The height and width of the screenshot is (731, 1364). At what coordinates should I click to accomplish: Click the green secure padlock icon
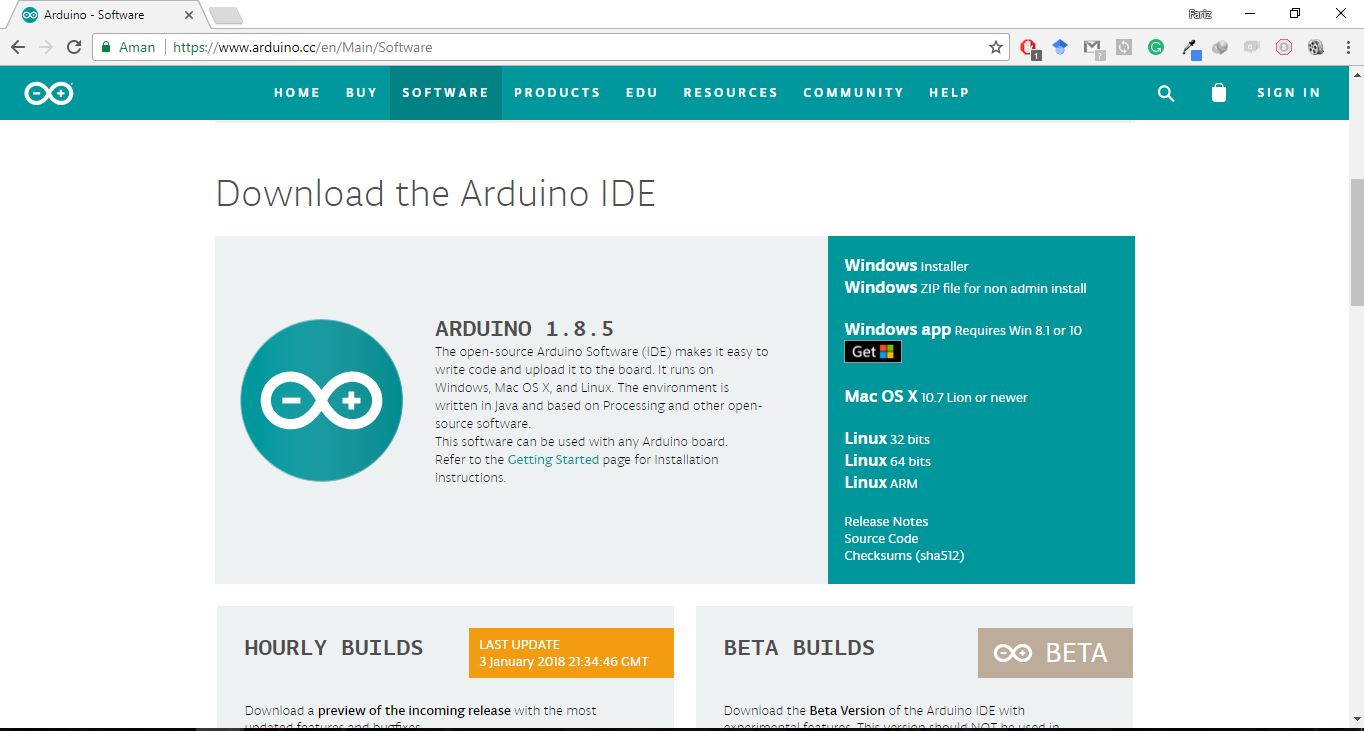pos(107,47)
